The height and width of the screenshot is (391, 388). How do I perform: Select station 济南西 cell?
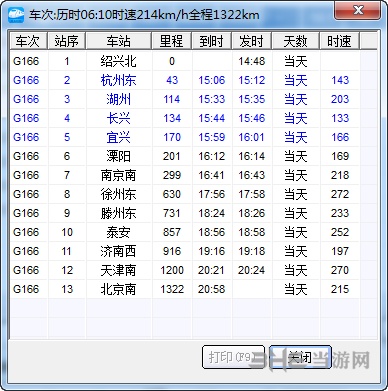tap(119, 251)
